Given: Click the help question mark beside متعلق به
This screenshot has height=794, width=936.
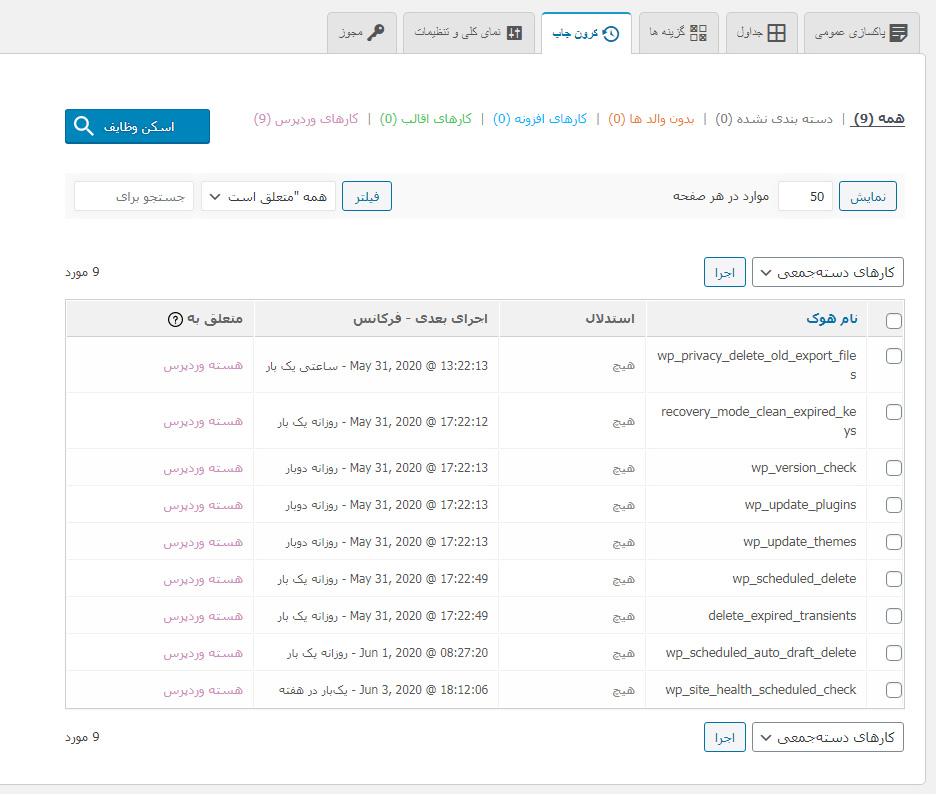Looking at the screenshot, I should pyautogui.click(x=175, y=319).
